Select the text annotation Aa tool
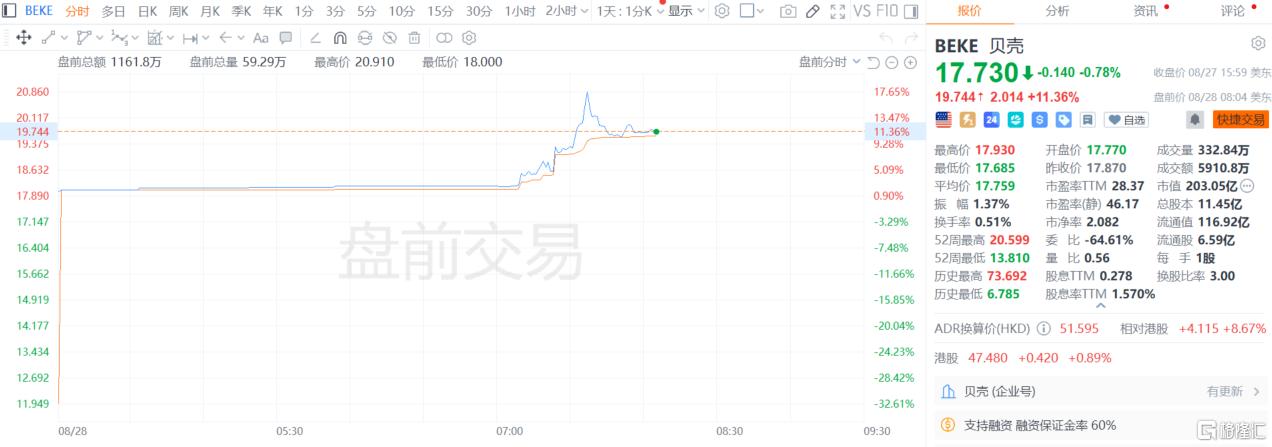Screen dimensions: 1272x447 [261, 38]
